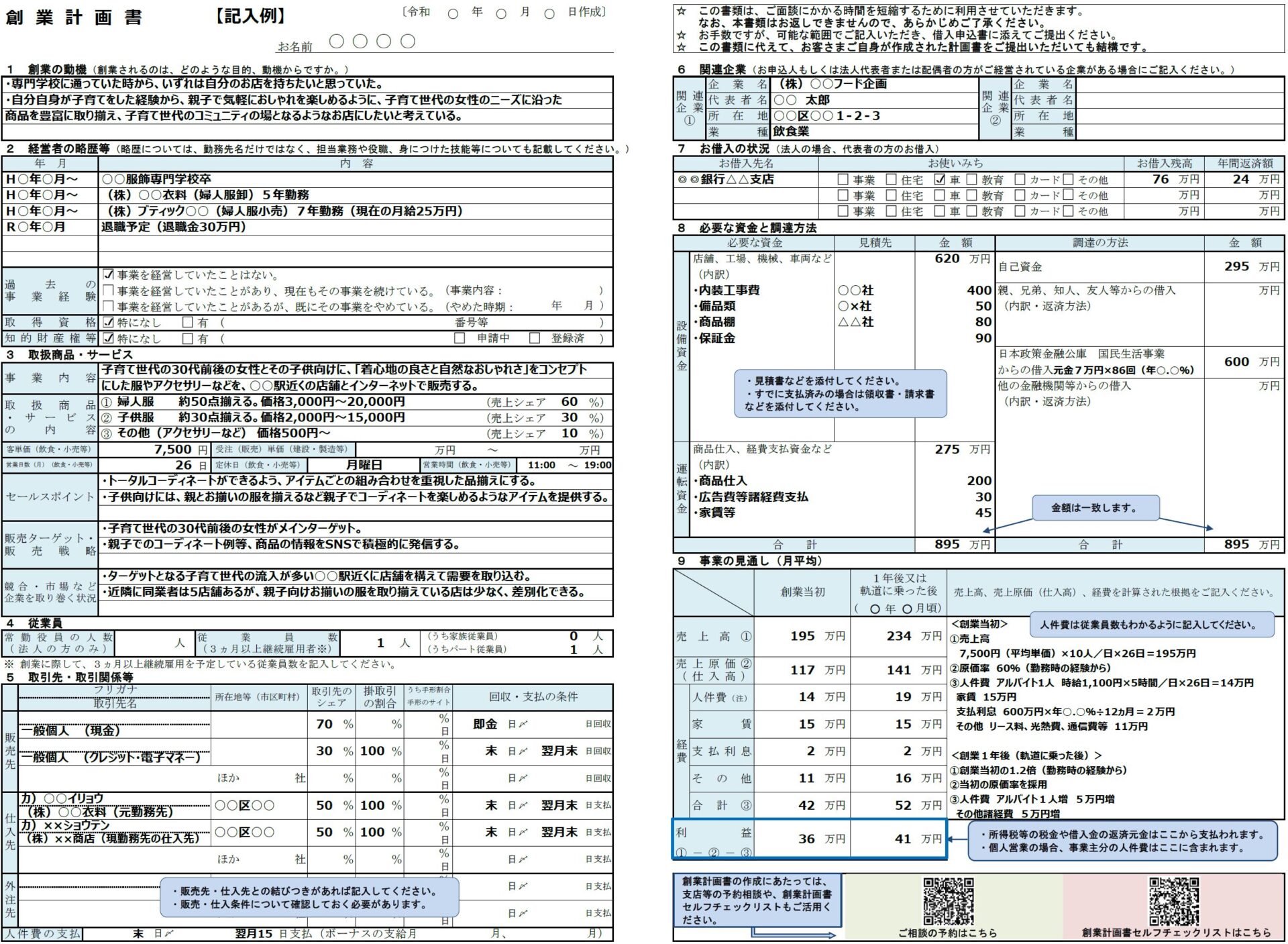
Task: Select the '創業計画書' title
Action: [74, 17]
